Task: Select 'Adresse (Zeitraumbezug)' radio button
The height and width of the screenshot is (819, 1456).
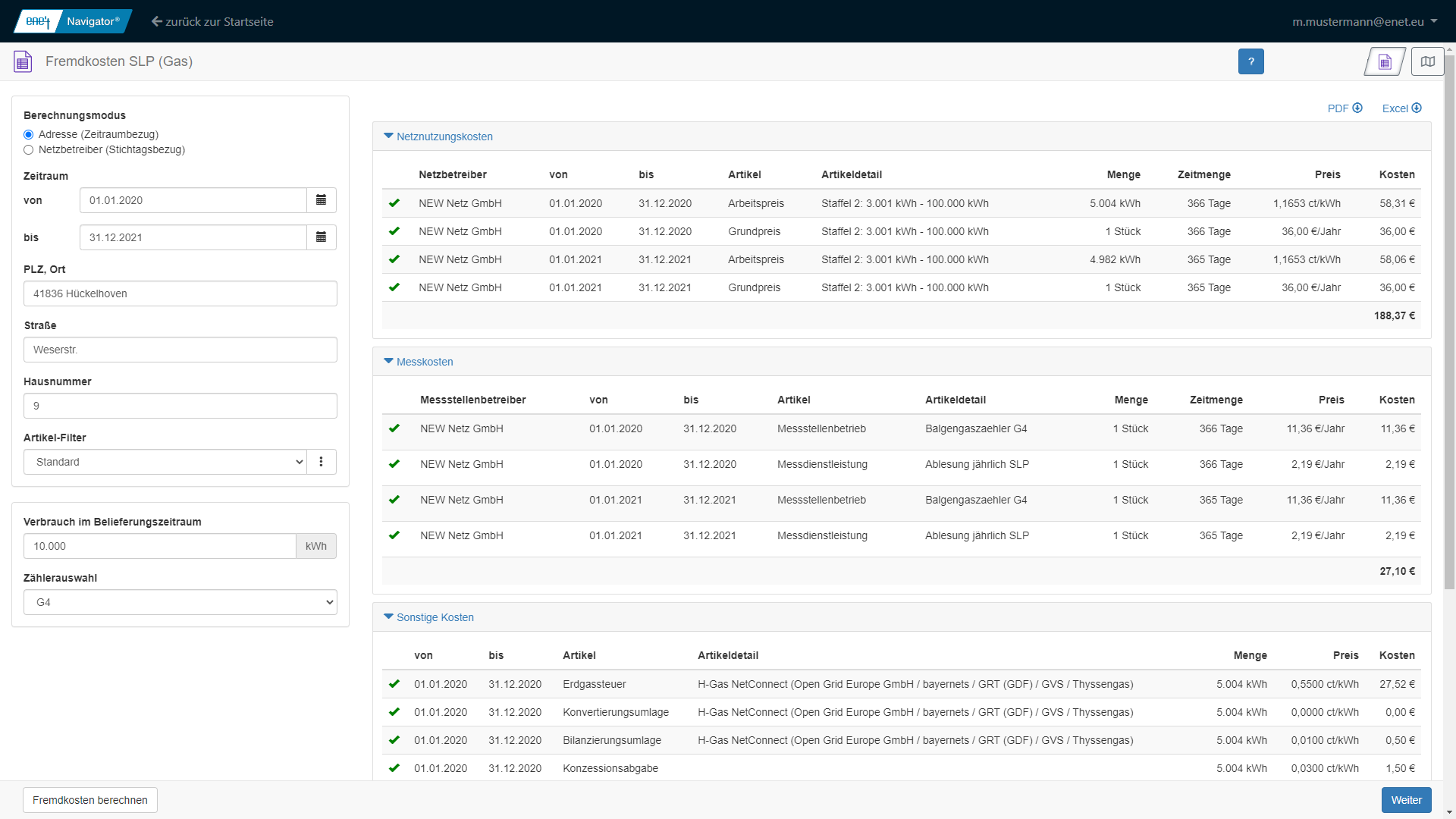Action: tap(29, 135)
